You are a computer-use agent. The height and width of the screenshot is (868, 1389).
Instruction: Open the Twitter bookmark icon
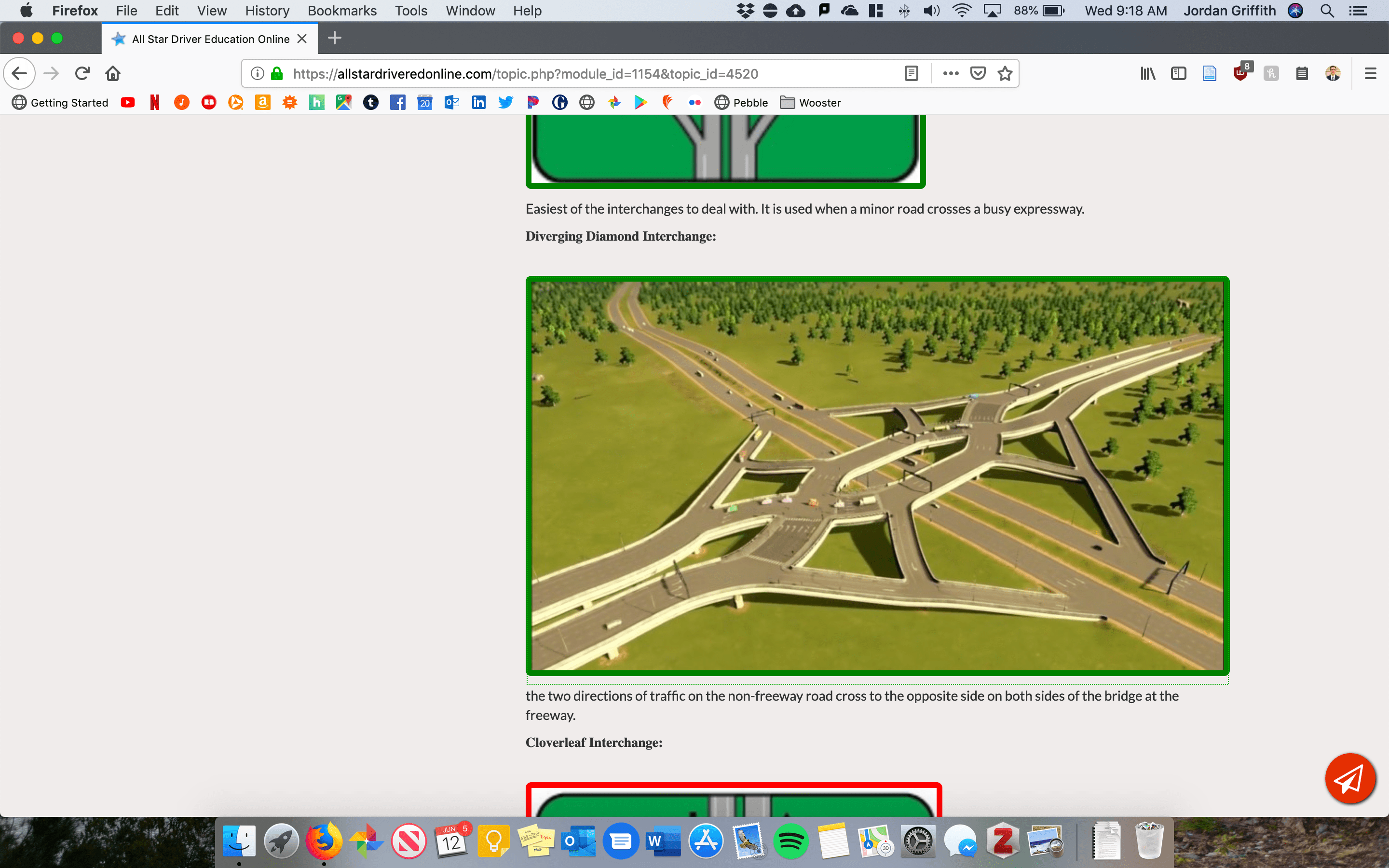click(x=505, y=102)
